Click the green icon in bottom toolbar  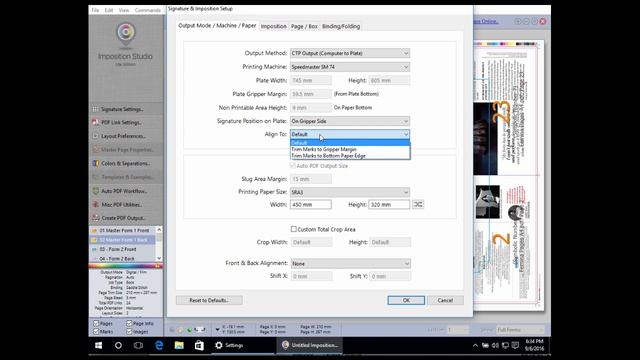189,329
